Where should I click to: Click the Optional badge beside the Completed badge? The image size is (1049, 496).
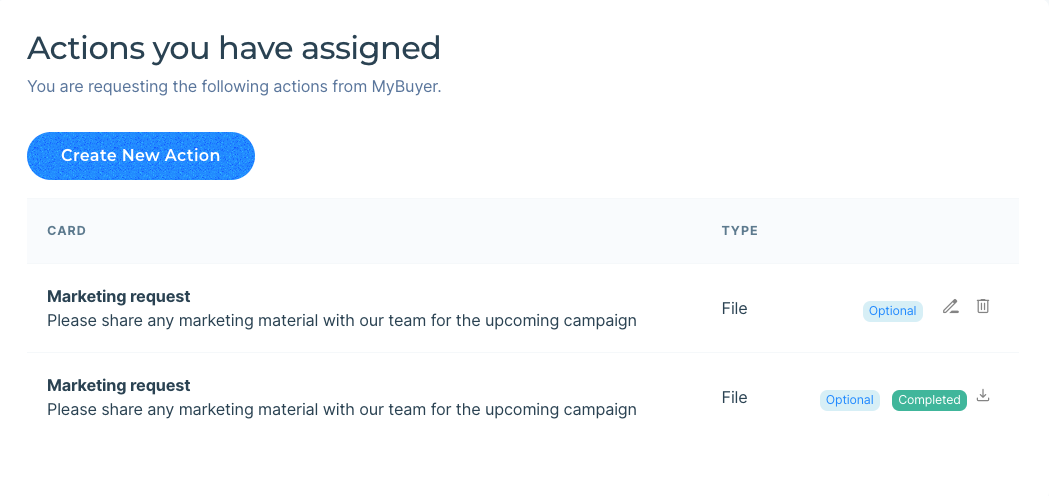[850, 400]
